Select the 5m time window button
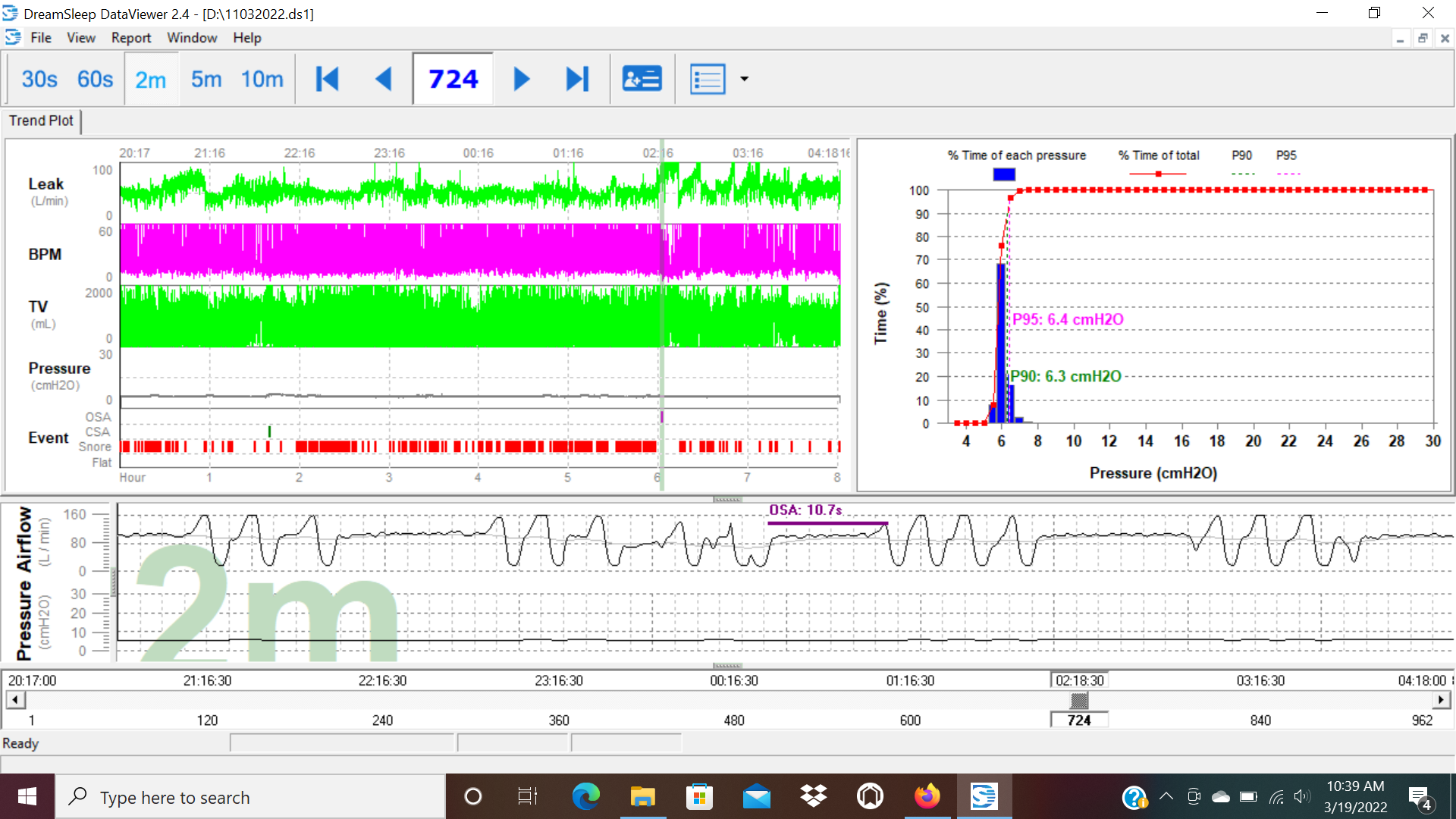Screen dimensions: 1456x819 coord(206,79)
